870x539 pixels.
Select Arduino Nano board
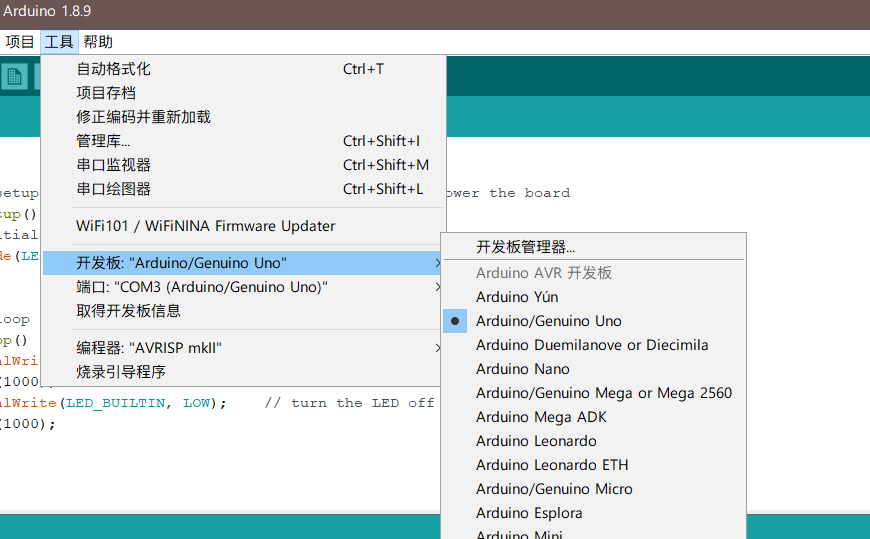click(x=594, y=369)
